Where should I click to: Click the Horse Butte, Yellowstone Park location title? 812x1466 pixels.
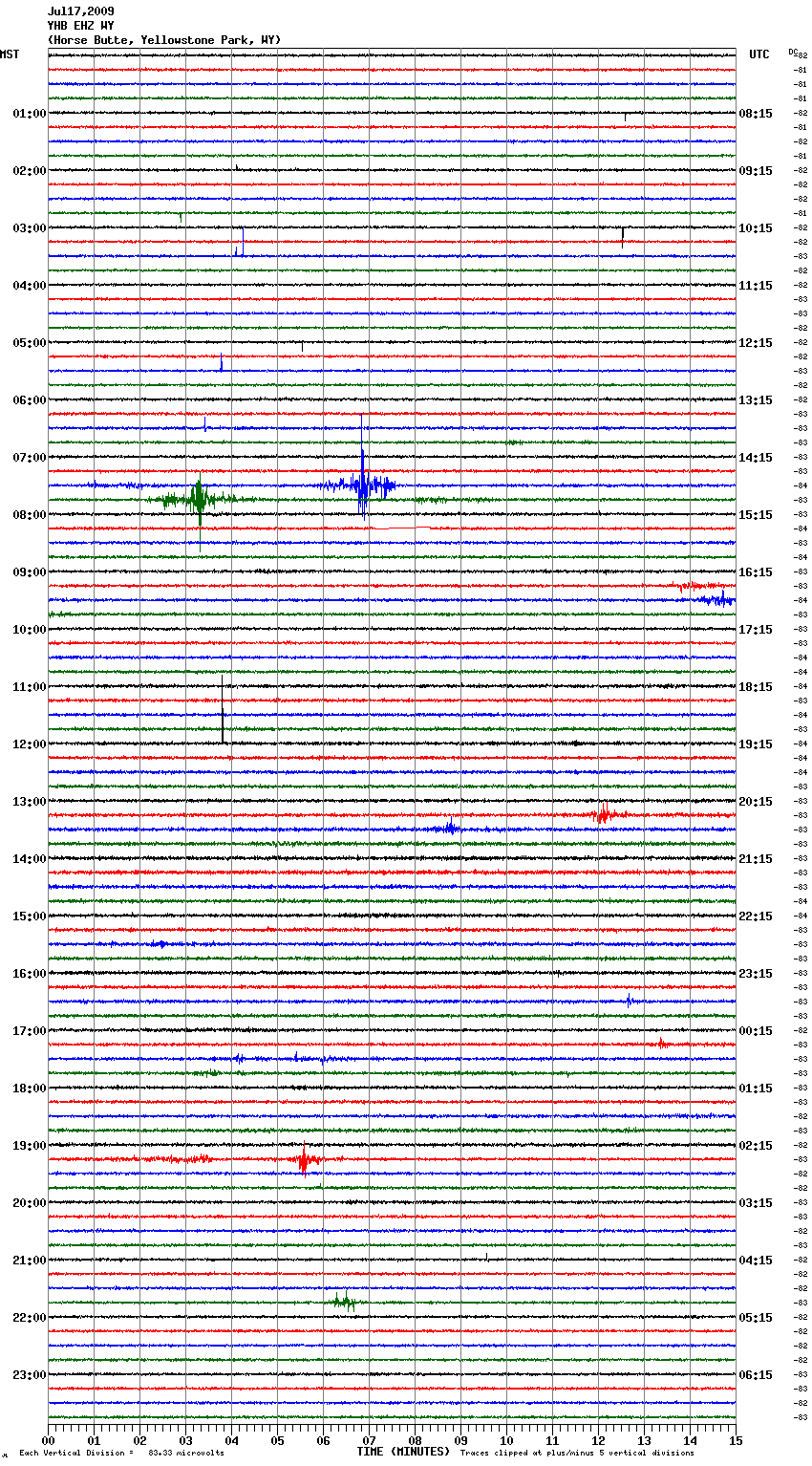click(164, 40)
